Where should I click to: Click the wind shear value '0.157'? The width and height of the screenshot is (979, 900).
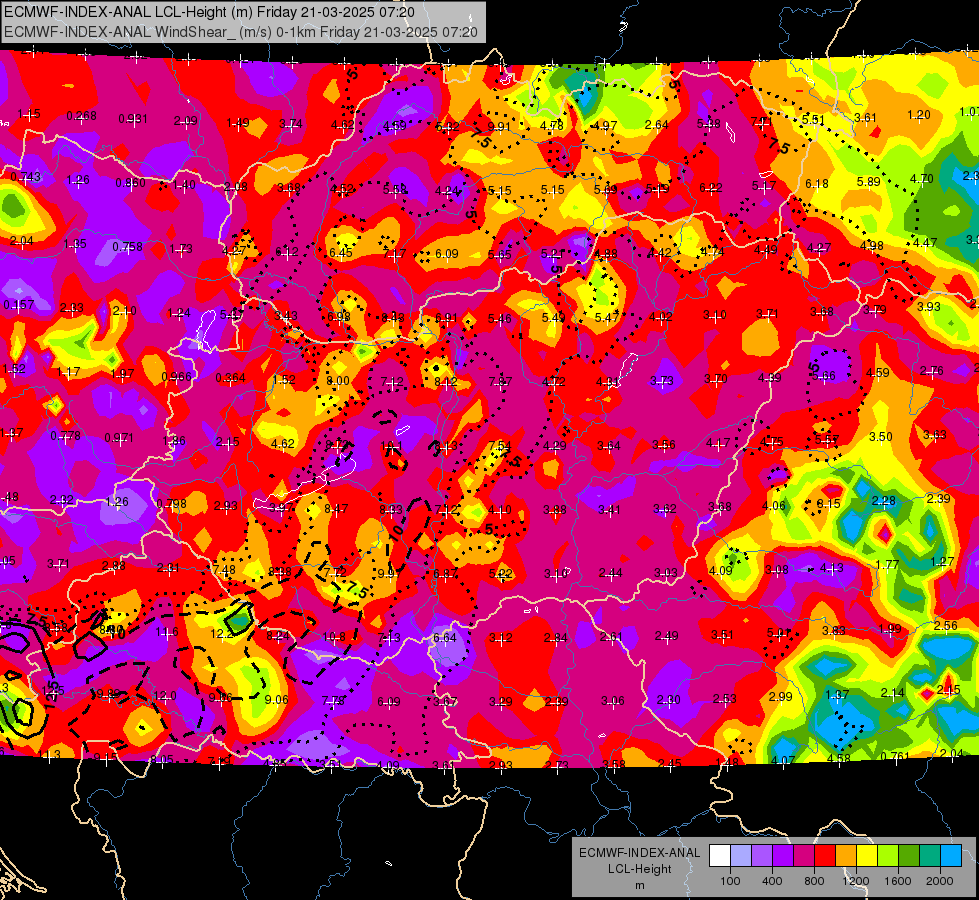(19, 304)
